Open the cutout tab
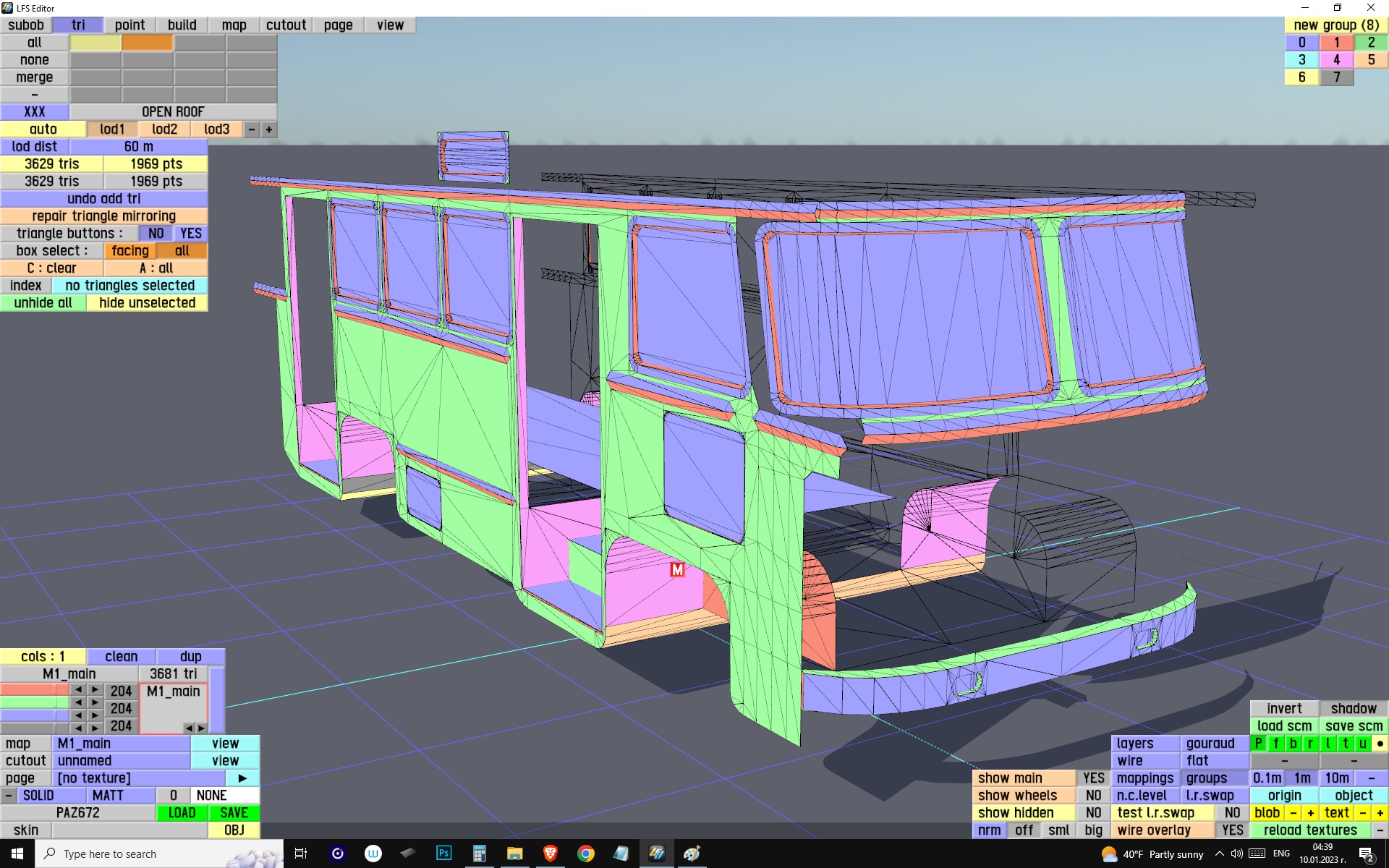Image resolution: width=1389 pixels, height=868 pixels. coord(286,25)
